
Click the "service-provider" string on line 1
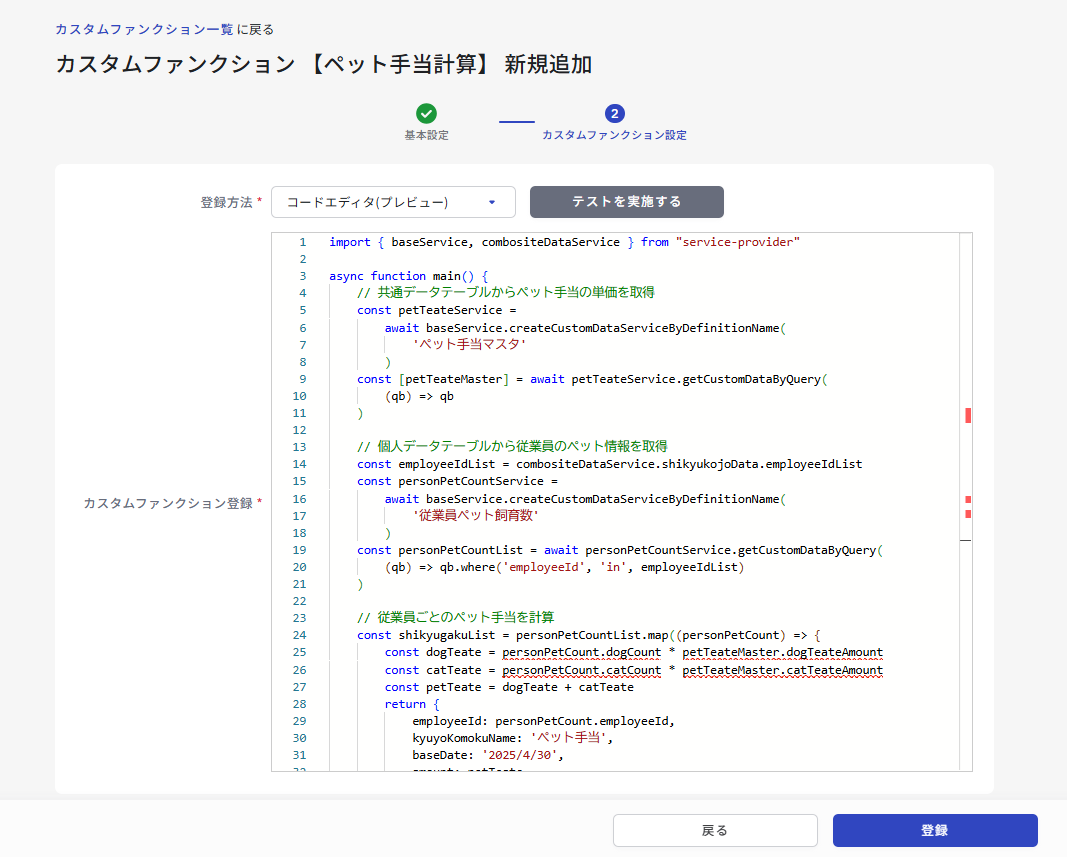(738, 242)
